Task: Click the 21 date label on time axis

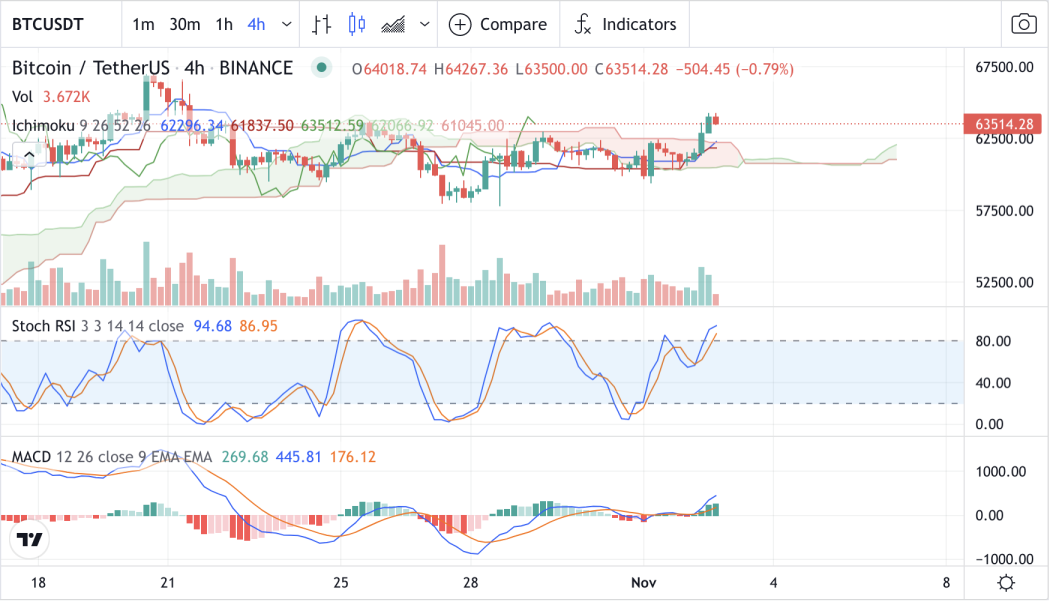Action: click(x=168, y=583)
